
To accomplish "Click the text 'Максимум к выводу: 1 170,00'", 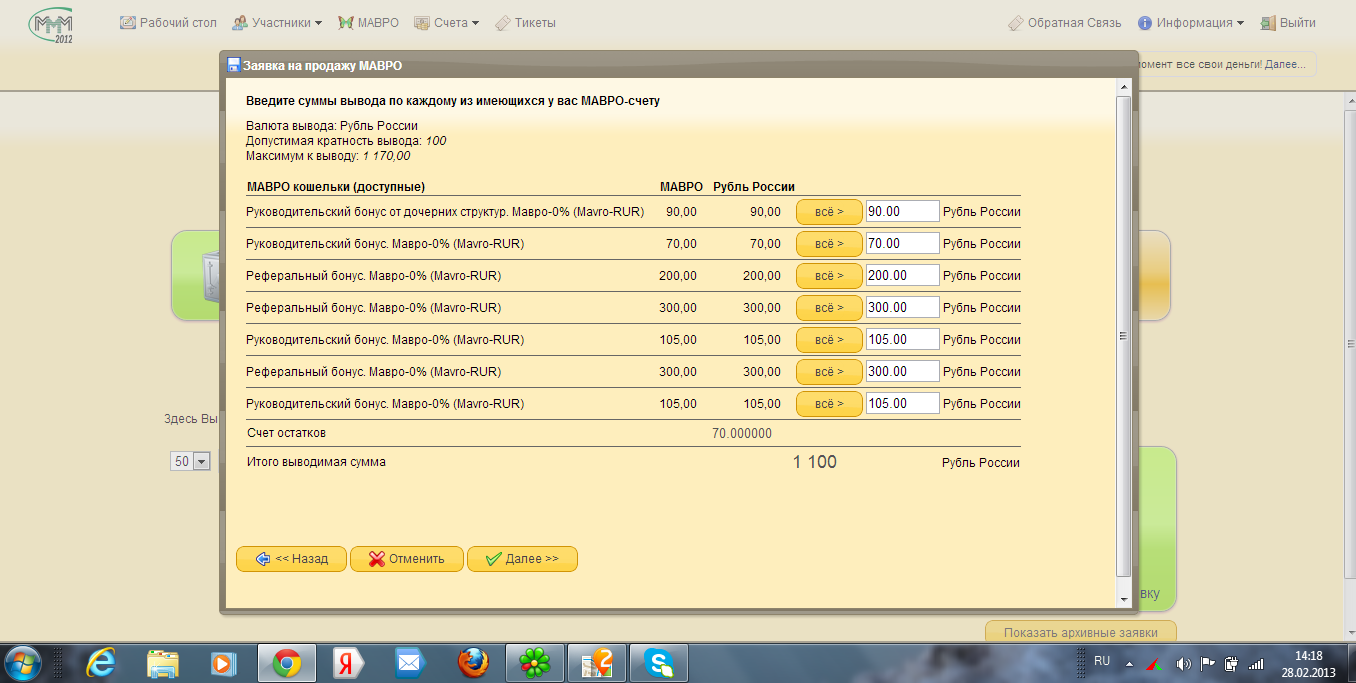I will pyautogui.click(x=328, y=156).
